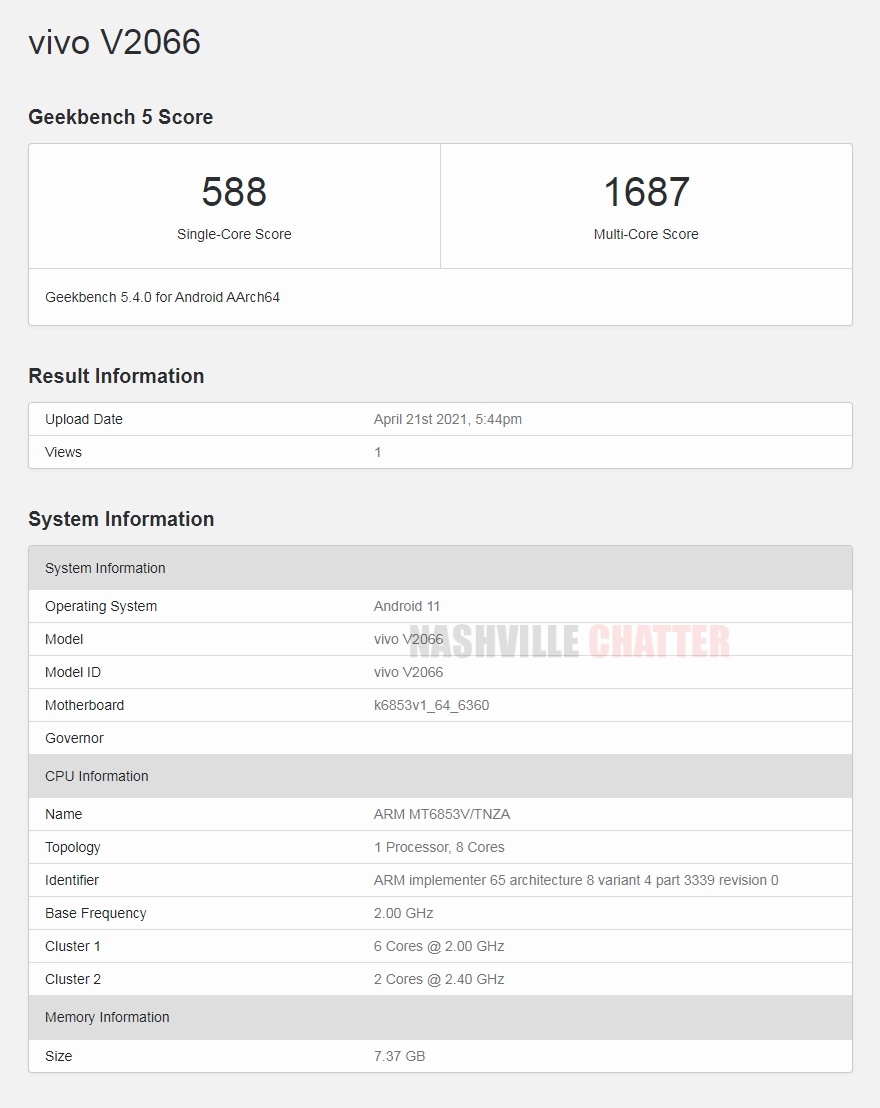Click the "Result Information" section heading

pyautogui.click(x=115, y=376)
